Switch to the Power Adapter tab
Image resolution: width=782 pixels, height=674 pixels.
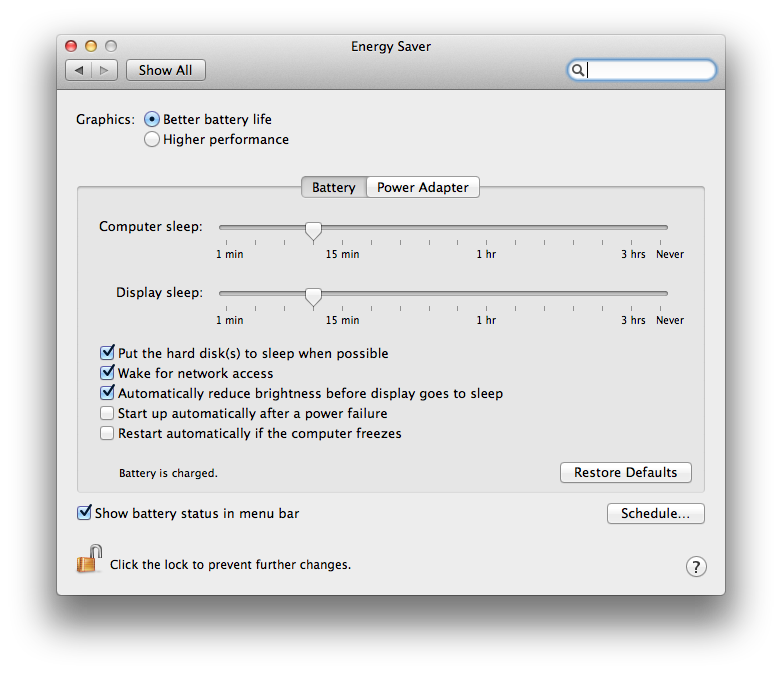(x=423, y=187)
